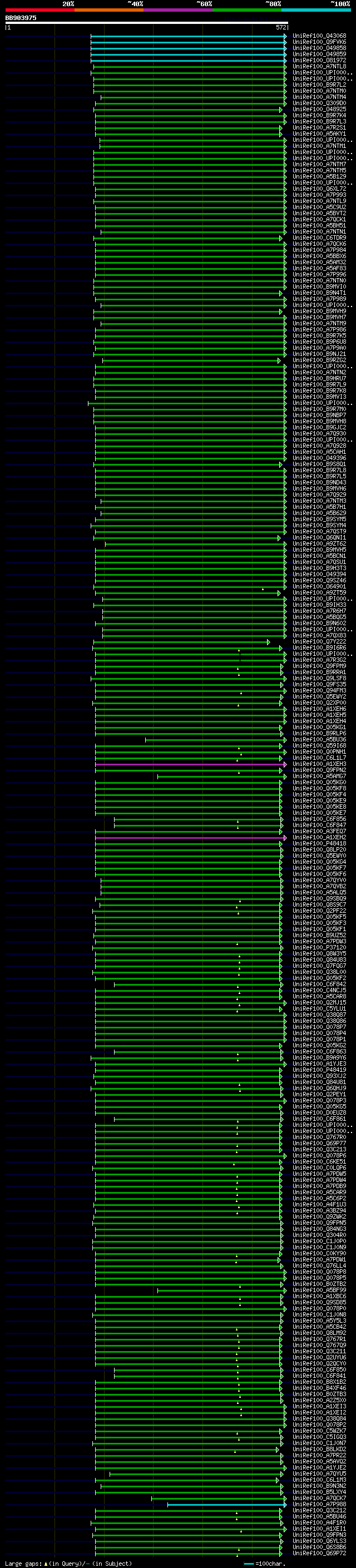Click the cyan ~100% identity legend segment
Image resolution: width=356 pixels, height=1568 pixels.
click(316, 10)
